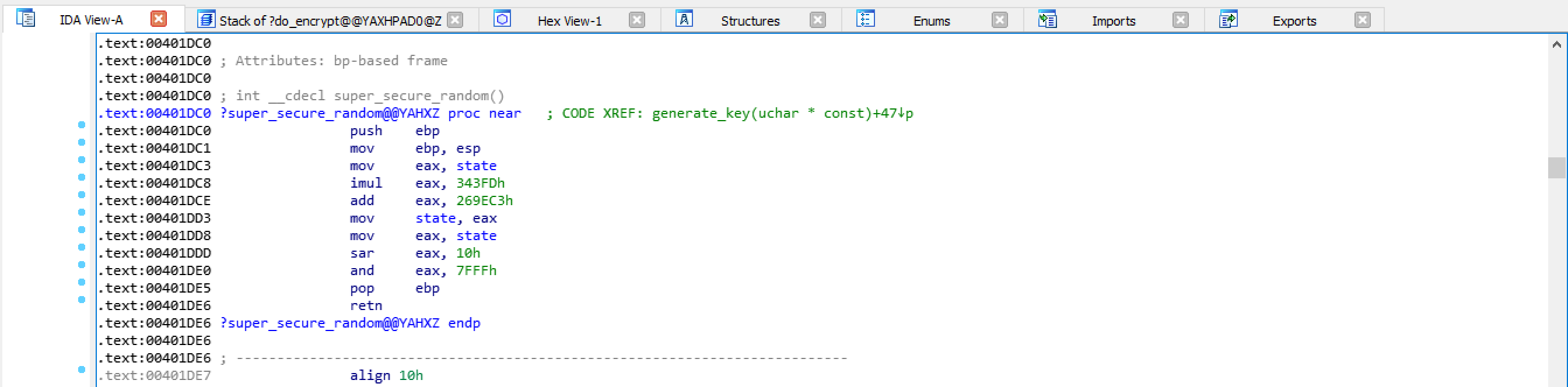Screen dimensions: 1568x387
Task: Close the IDA View-A tab
Action: (159, 19)
